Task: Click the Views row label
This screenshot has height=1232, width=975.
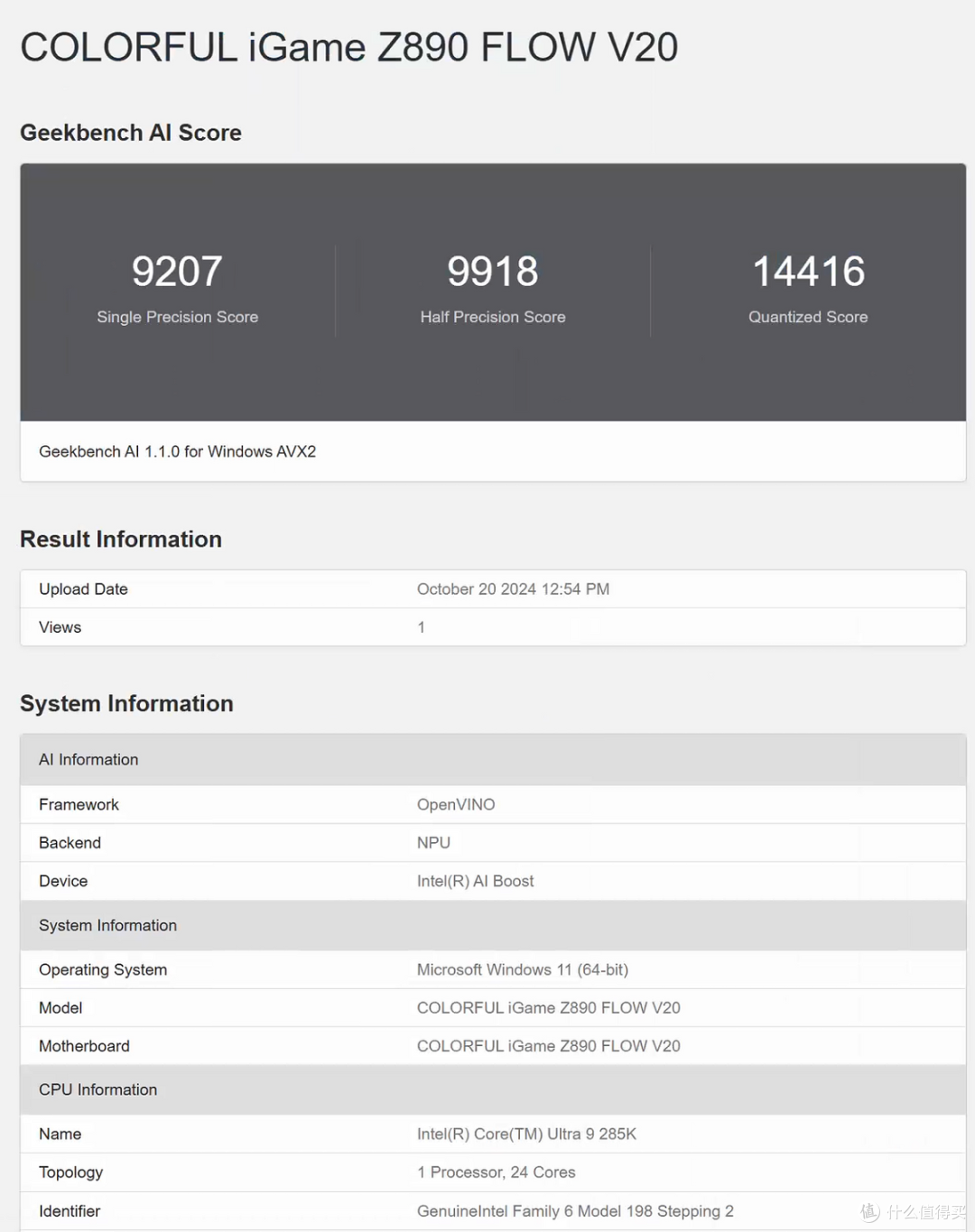Action: [x=60, y=627]
